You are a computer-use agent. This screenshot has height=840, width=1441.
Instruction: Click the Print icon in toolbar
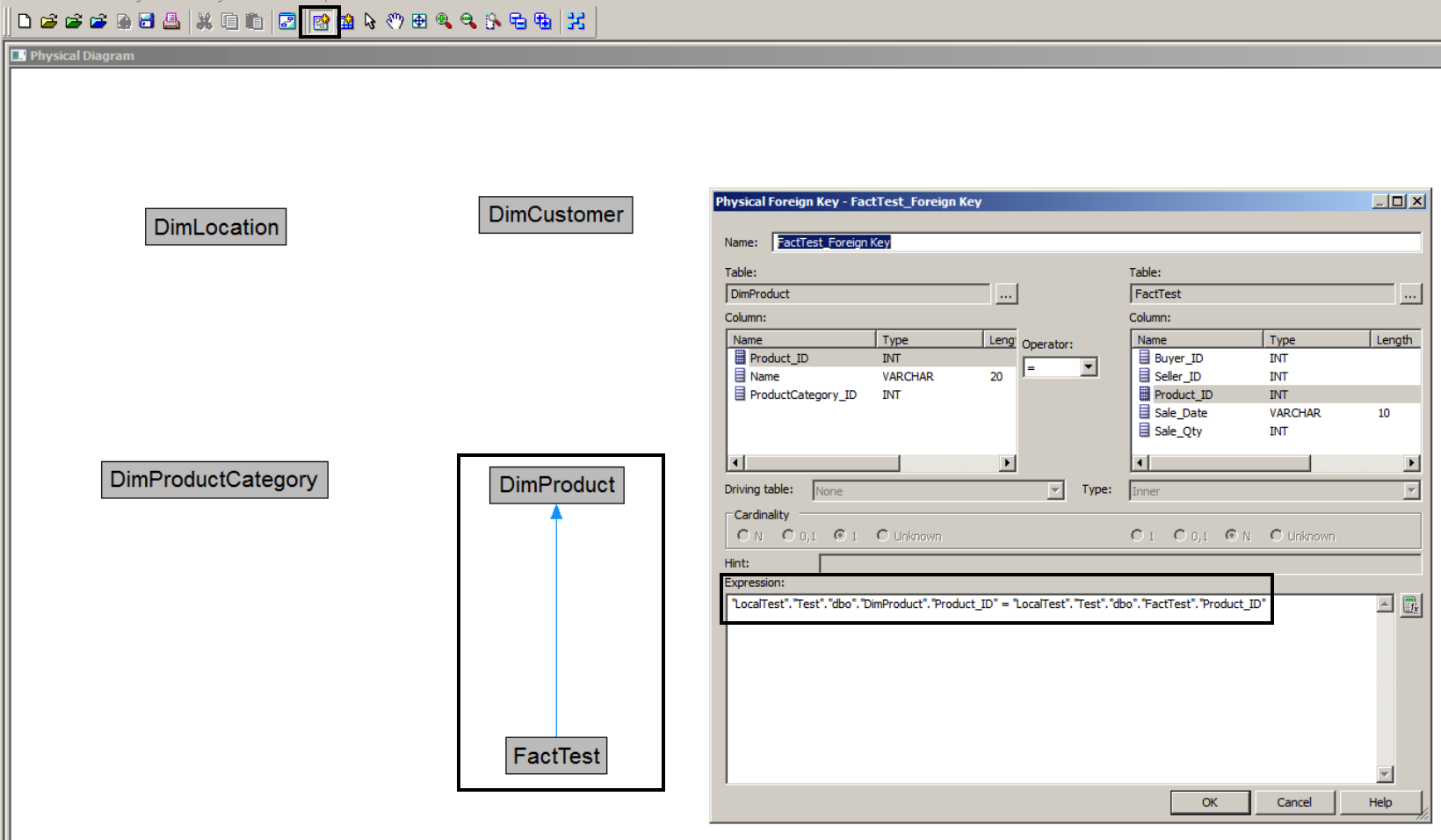(171, 21)
